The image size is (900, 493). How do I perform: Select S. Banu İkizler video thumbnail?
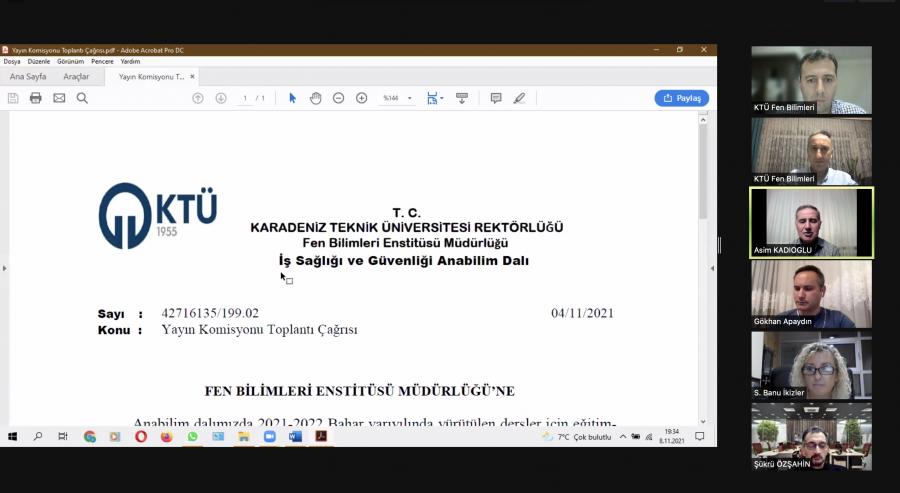coord(812,365)
